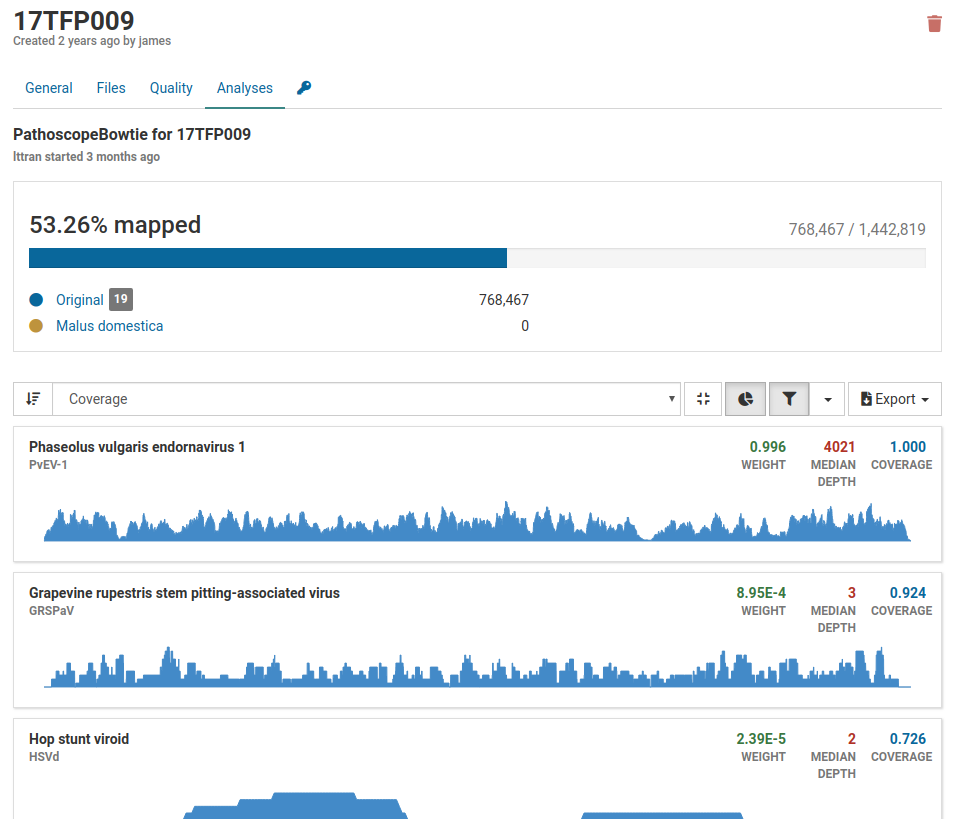Switch to the General tab

pyautogui.click(x=49, y=88)
